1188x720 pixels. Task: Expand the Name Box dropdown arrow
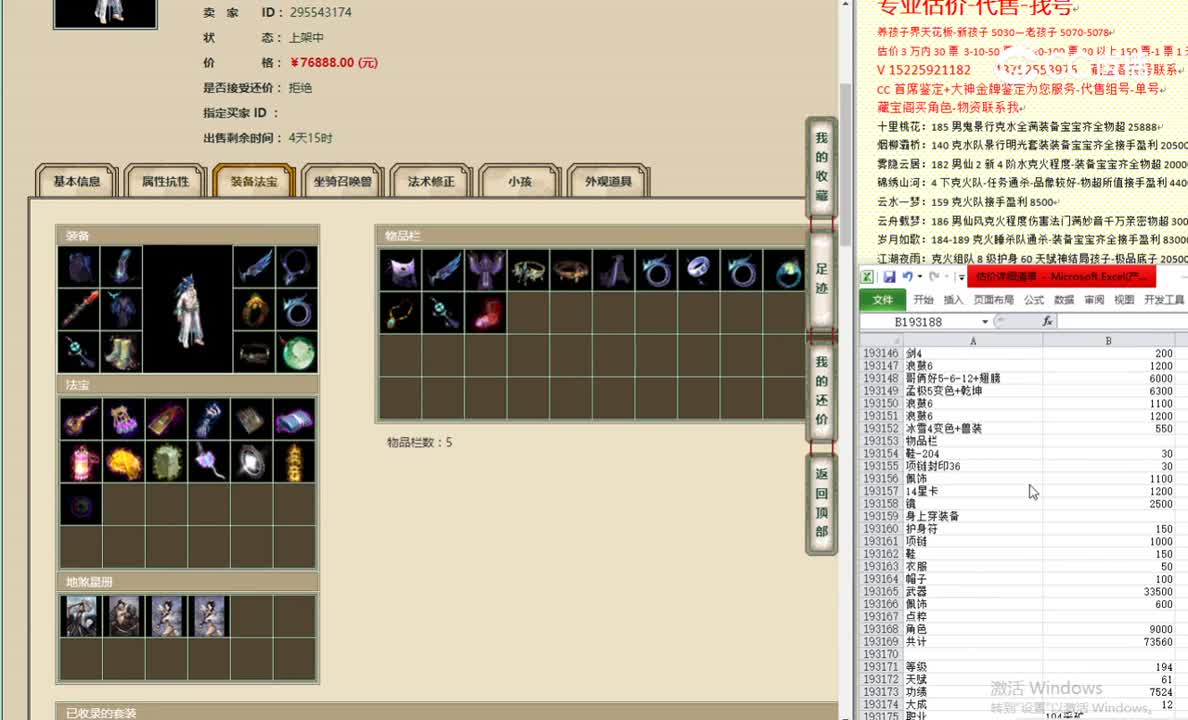[985, 321]
